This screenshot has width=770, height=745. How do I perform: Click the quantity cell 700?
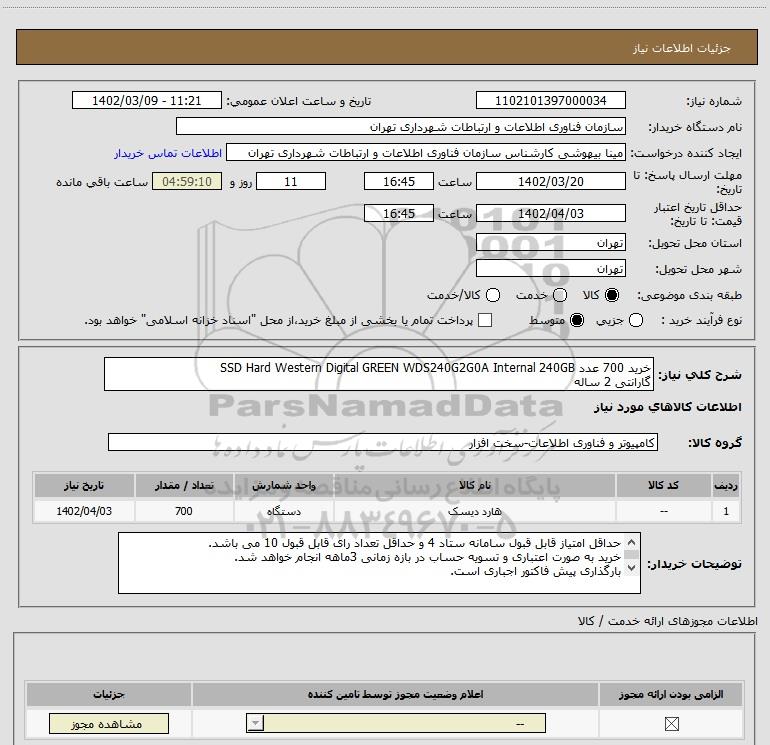[x=184, y=511]
